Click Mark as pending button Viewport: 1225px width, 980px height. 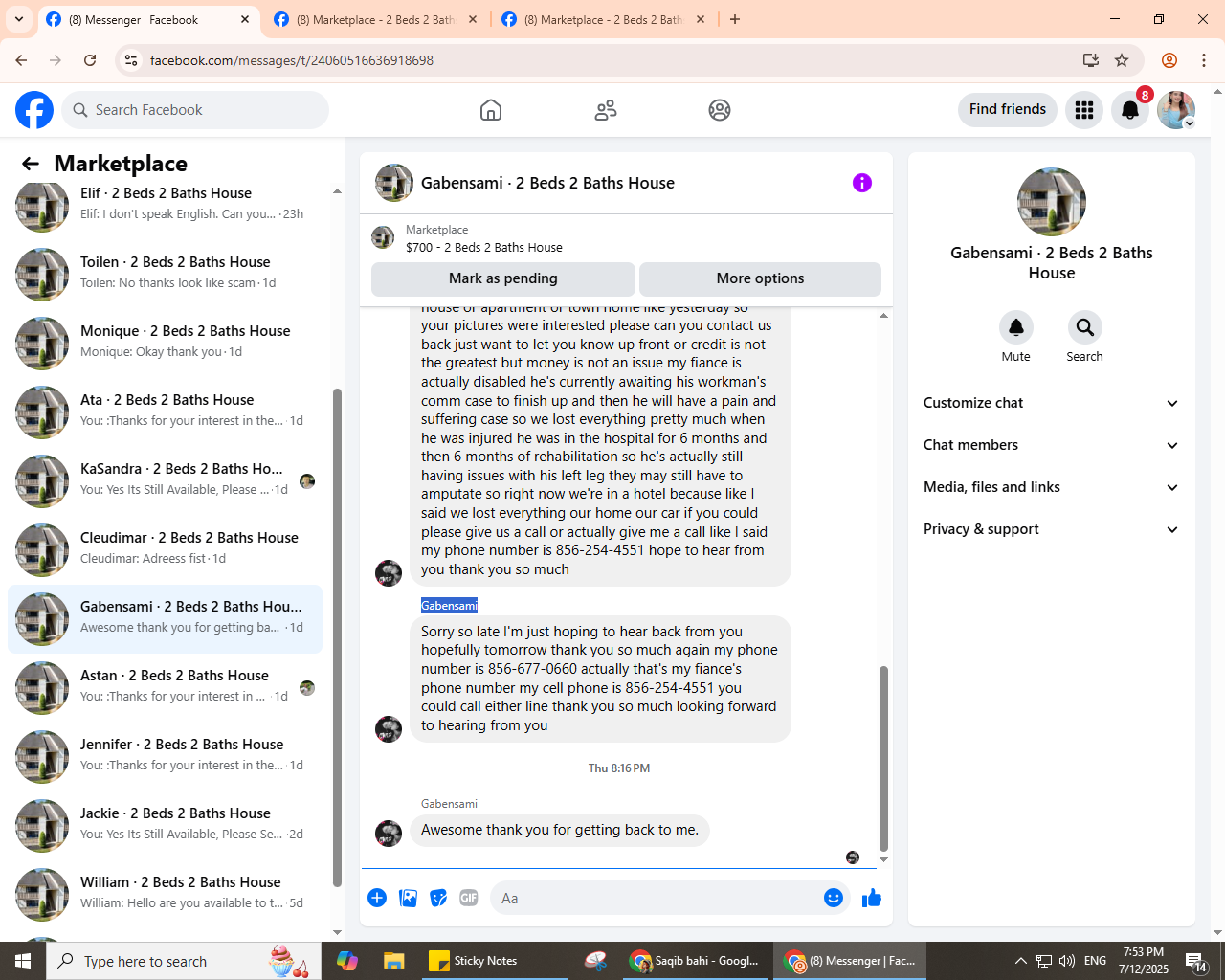pos(503,278)
